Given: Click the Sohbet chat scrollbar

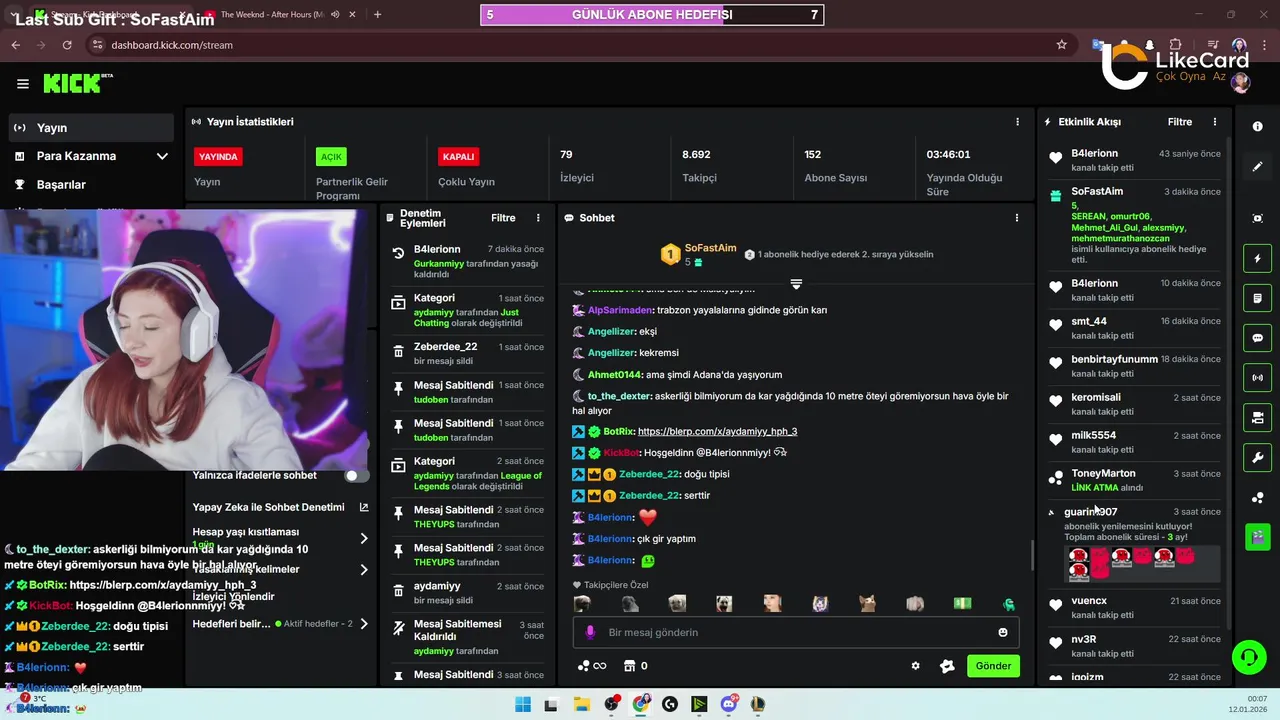Looking at the screenshot, I should tap(1032, 555).
